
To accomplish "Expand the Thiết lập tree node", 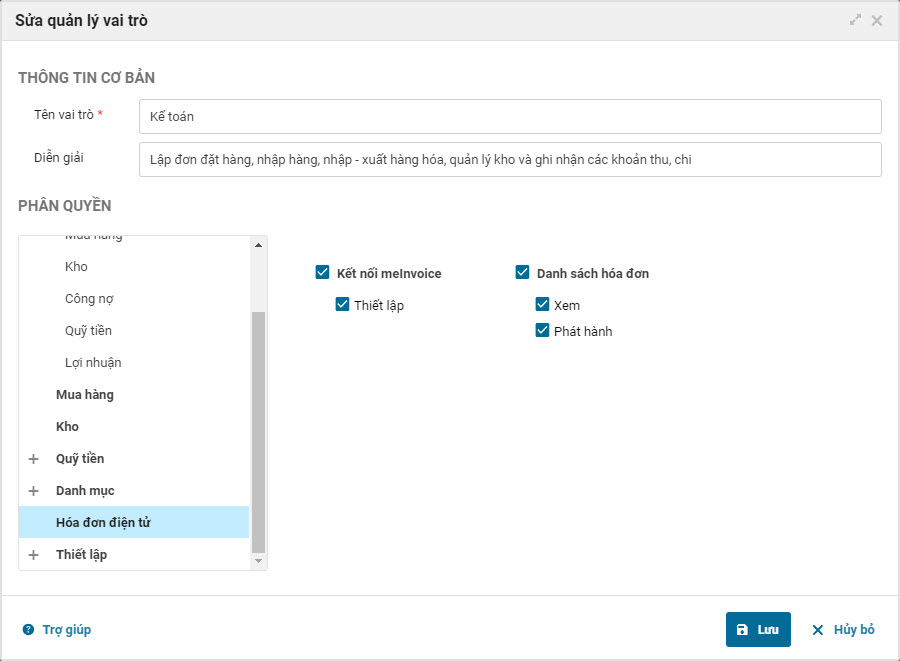I will click(34, 555).
